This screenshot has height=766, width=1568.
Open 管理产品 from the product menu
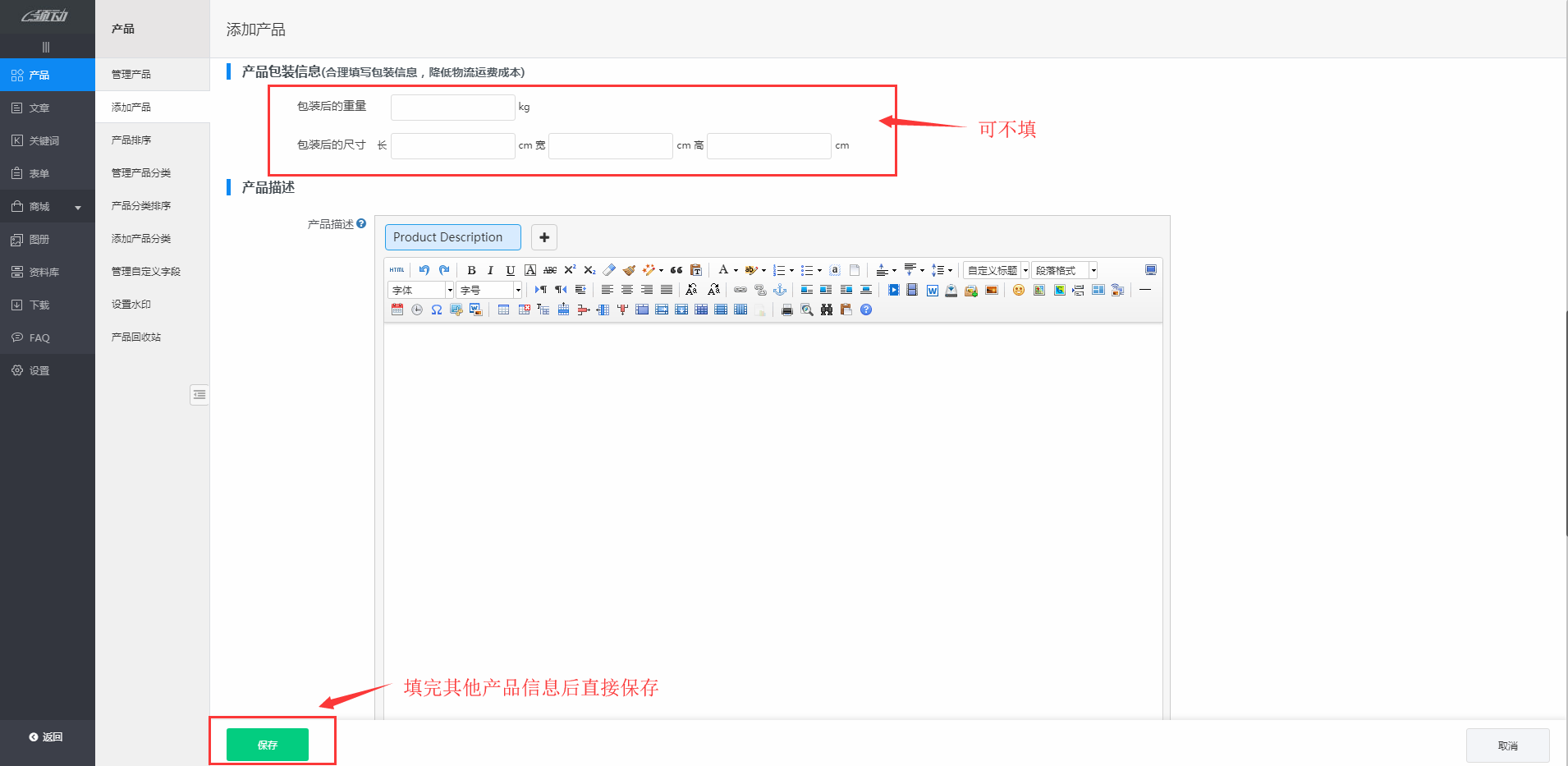[131, 74]
